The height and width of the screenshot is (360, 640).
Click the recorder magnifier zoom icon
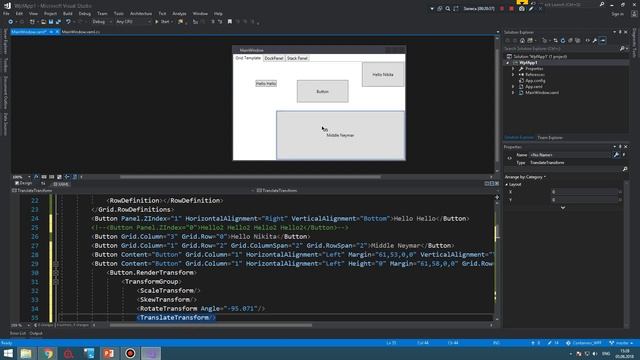[448, 9]
